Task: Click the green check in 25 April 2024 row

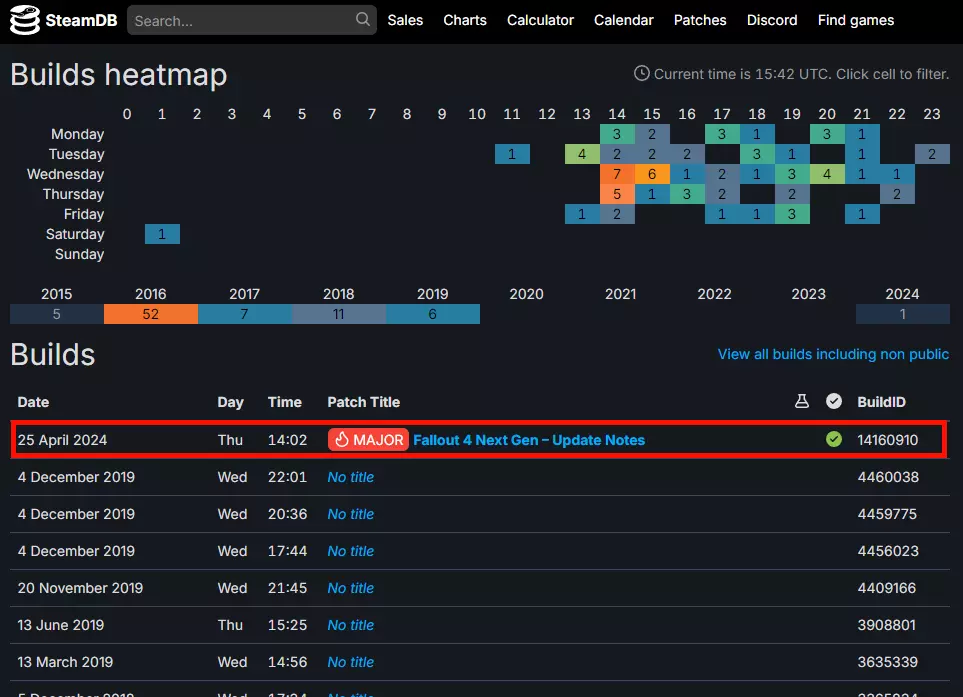Action: coord(833,439)
